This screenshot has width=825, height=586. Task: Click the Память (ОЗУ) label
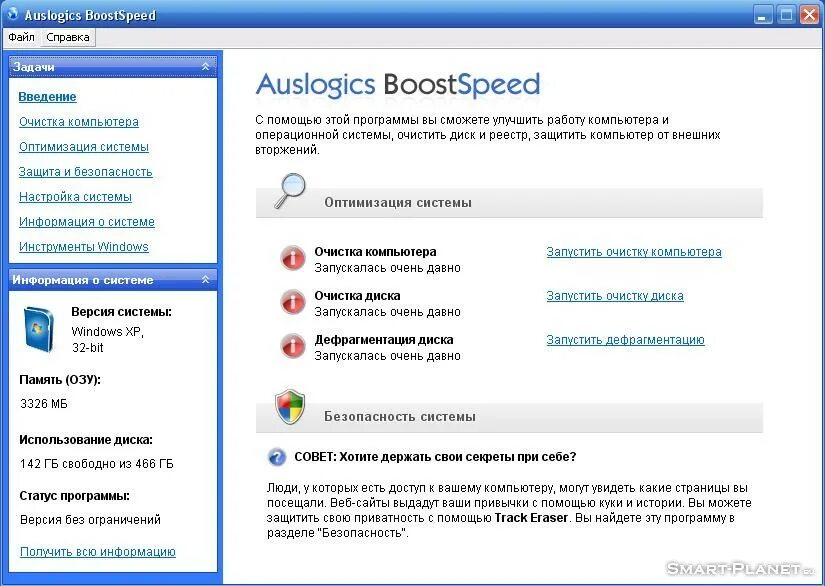59,380
